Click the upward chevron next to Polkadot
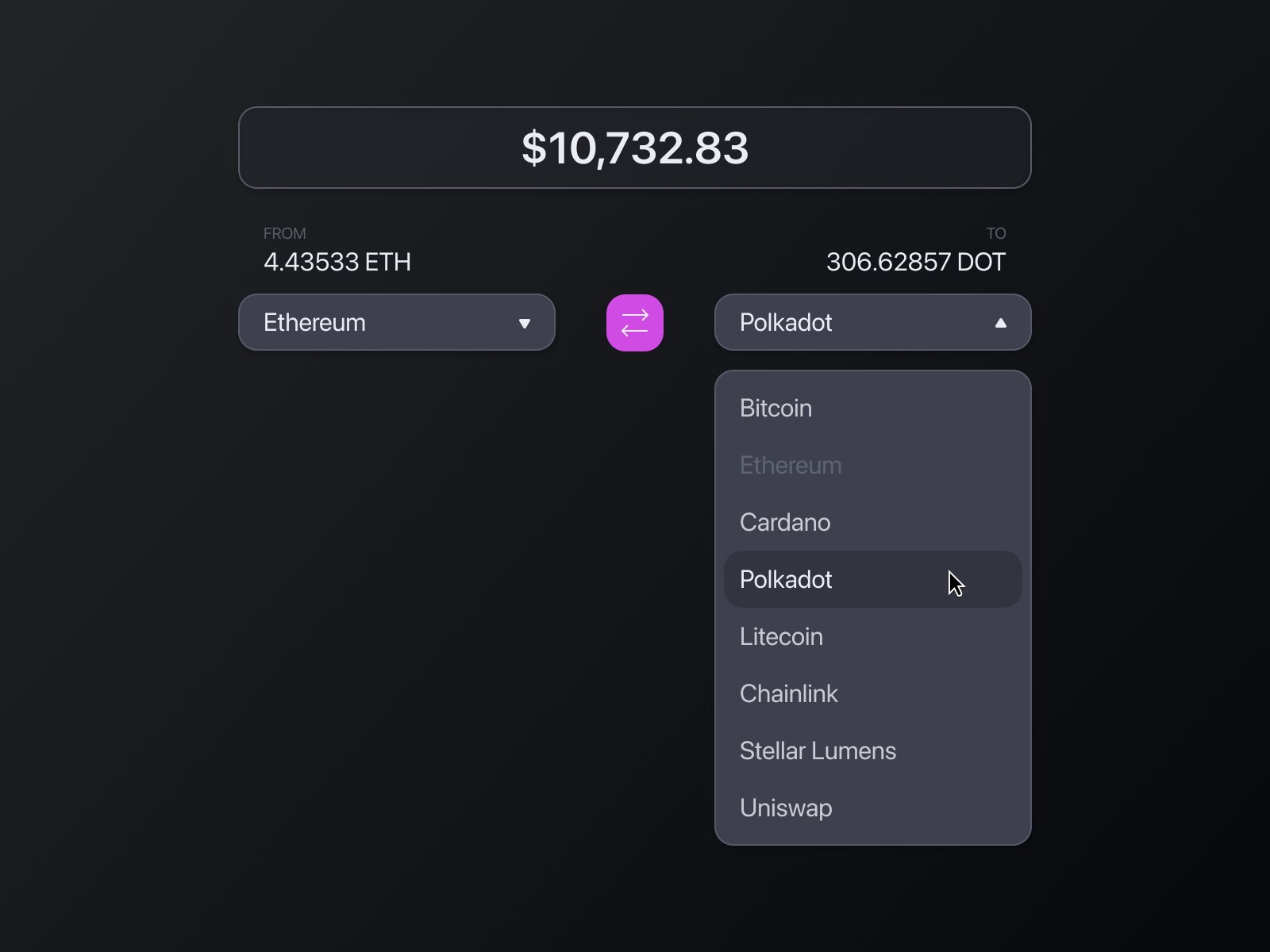Image resolution: width=1270 pixels, height=952 pixels. point(1000,322)
